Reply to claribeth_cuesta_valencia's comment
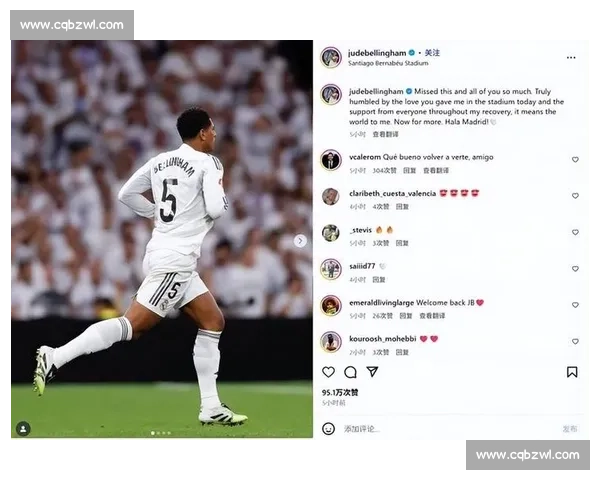Screen dimensions: 600x480 [402, 207]
